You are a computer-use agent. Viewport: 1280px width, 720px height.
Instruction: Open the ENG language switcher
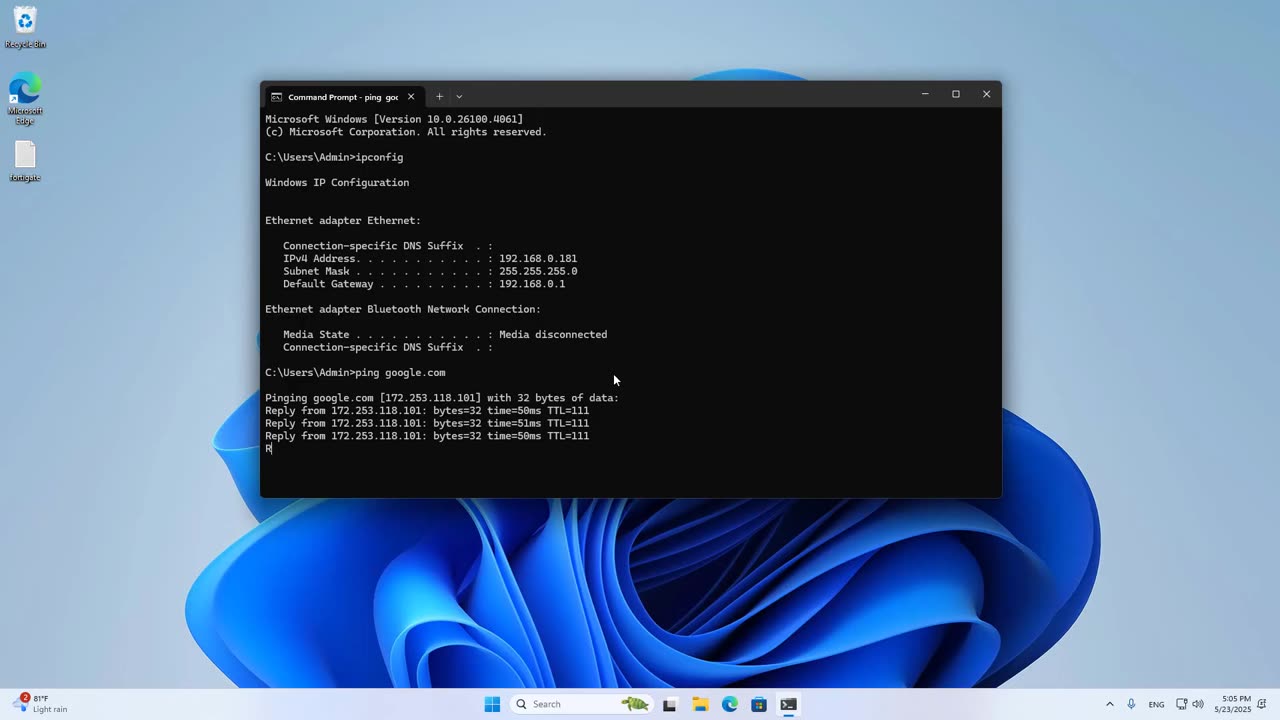1156,704
